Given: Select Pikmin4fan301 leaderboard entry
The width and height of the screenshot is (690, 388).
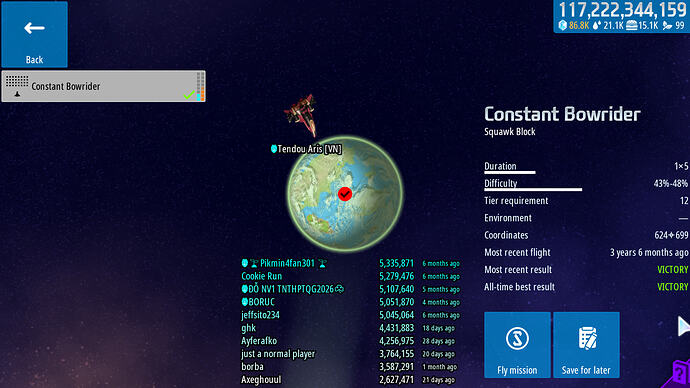Looking at the screenshot, I should [350, 263].
